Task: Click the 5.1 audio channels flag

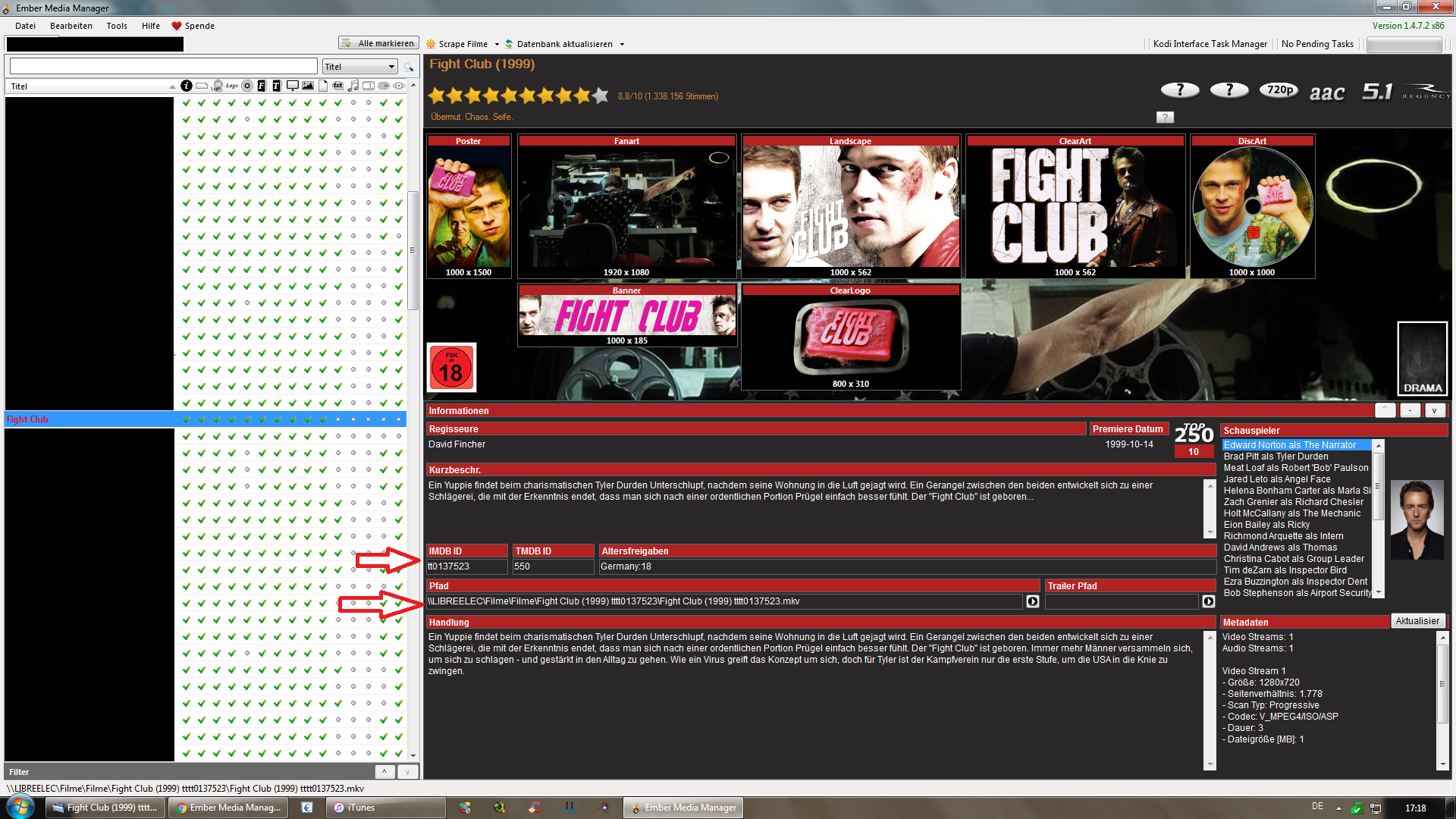Action: pos(1377,92)
